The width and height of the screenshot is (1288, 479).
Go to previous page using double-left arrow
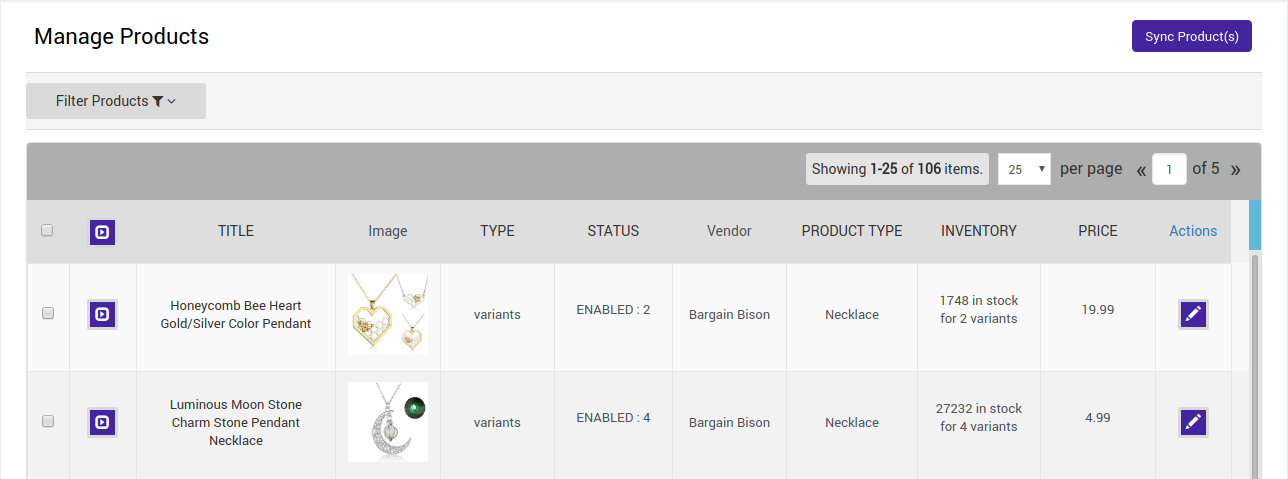1141,169
